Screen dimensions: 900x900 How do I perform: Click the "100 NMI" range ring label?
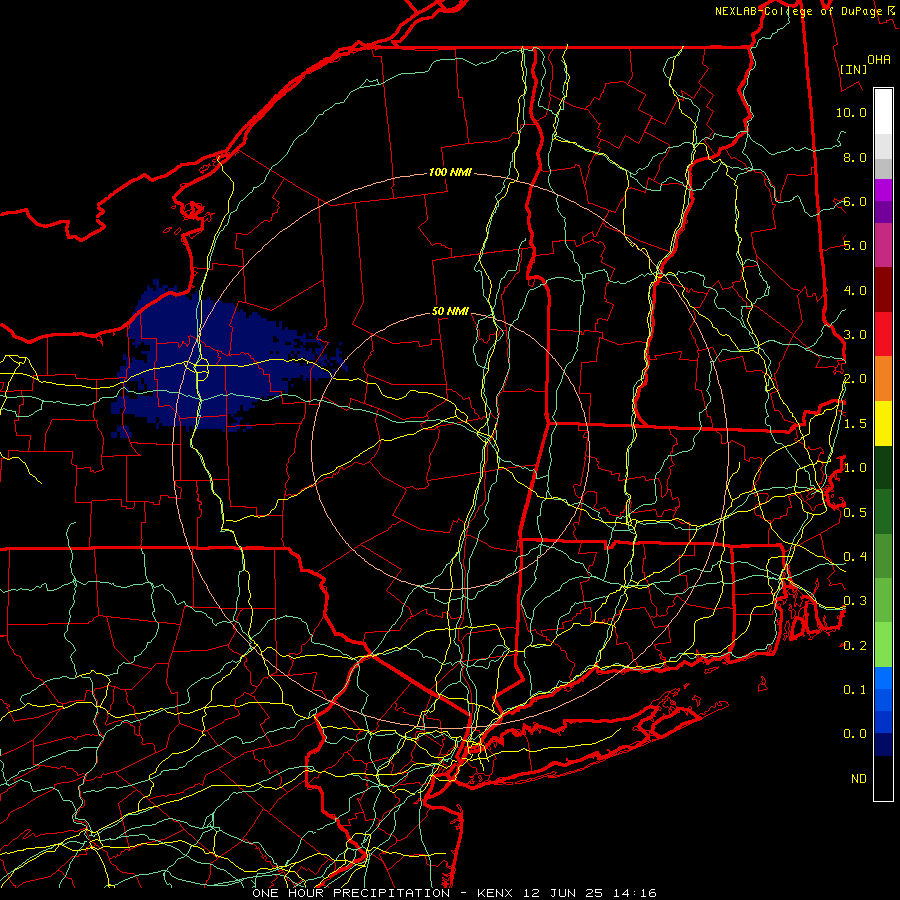[x=450, y=172]
